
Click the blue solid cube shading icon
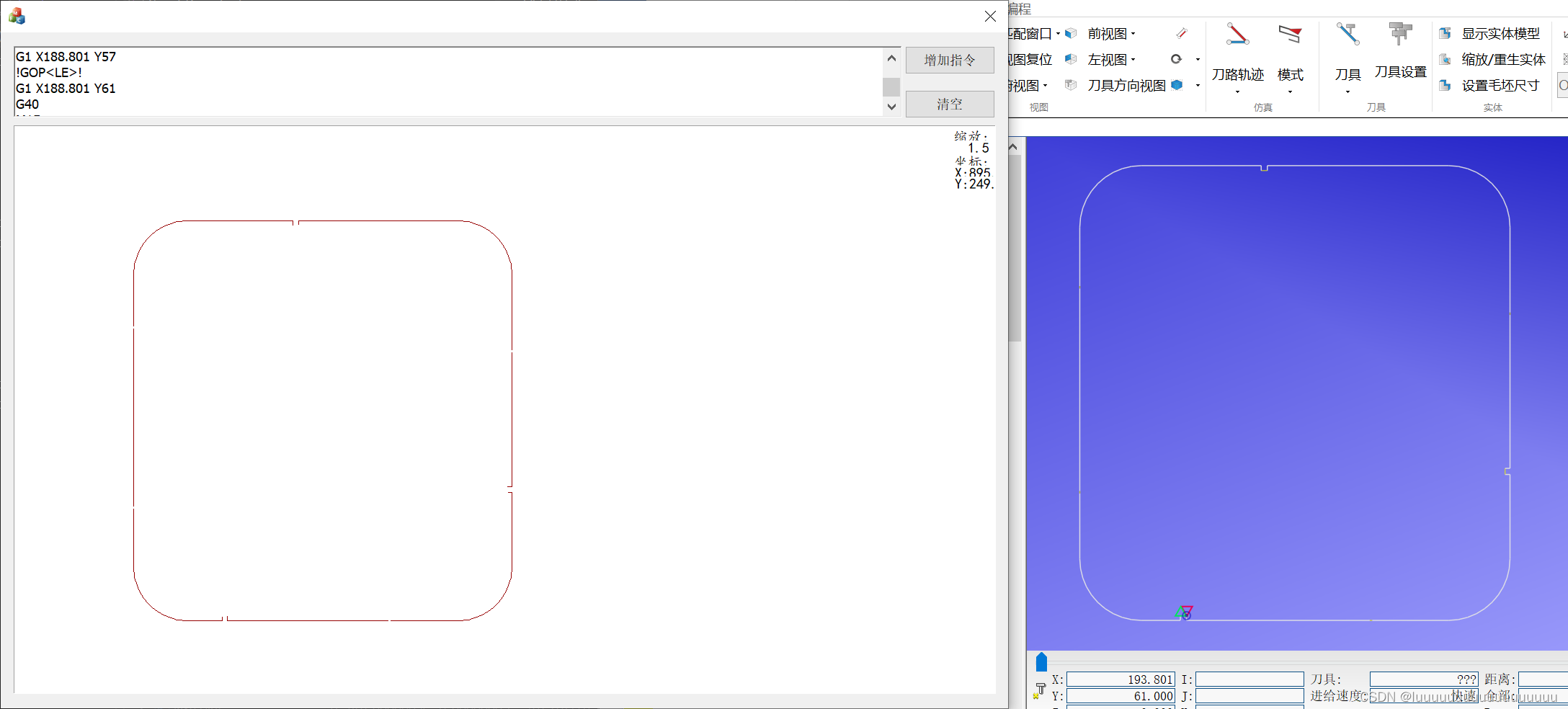(1177, 85)
